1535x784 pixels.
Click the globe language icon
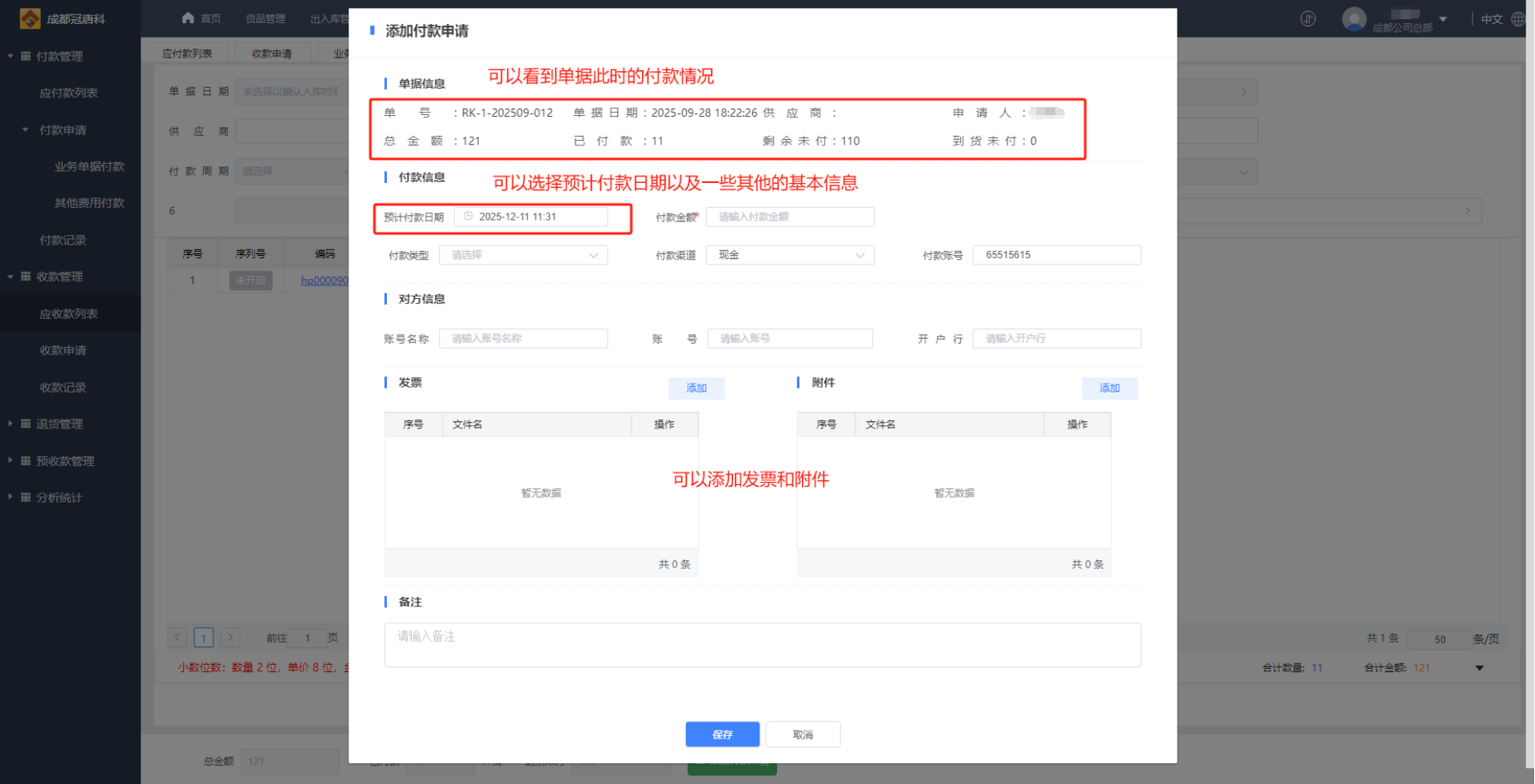click(x=1518, y=19)
